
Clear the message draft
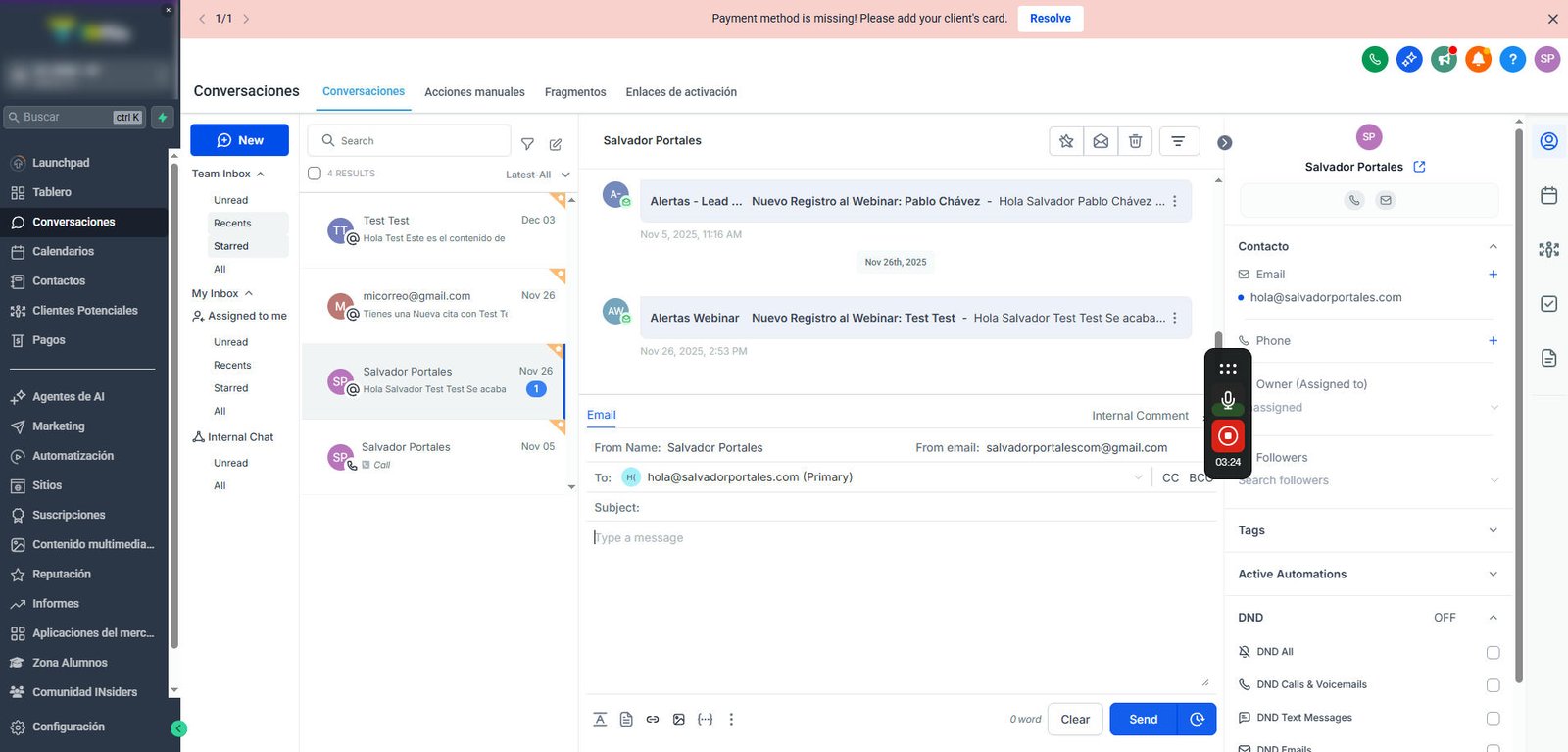(x=1075, y=720)
